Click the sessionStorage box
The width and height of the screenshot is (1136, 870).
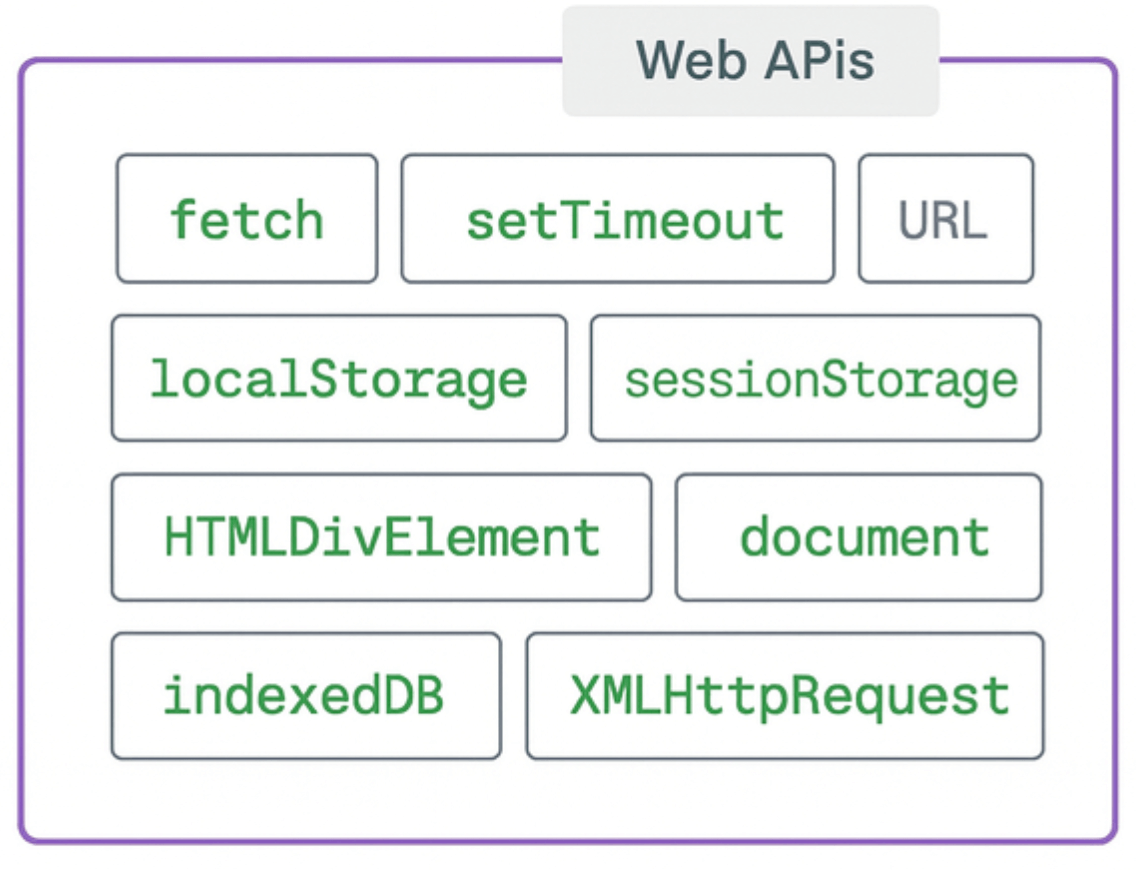tap(815, 378)
